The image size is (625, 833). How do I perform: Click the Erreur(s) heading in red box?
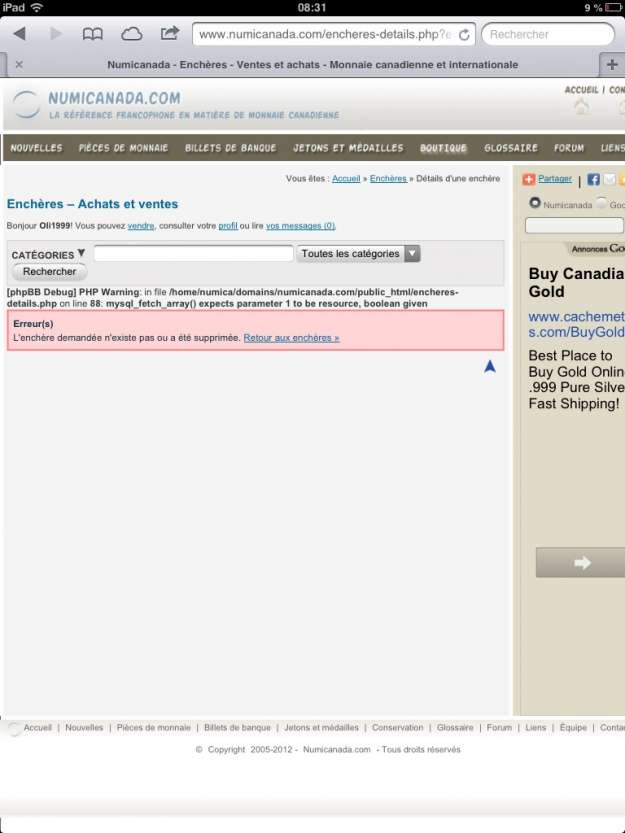point(33,324)
